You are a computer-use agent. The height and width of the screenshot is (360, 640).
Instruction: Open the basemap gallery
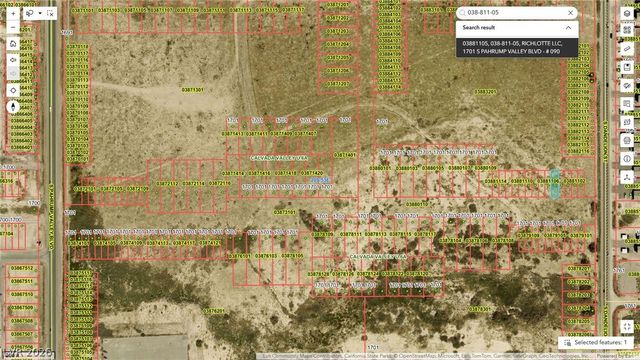click(x=627, y=30)
